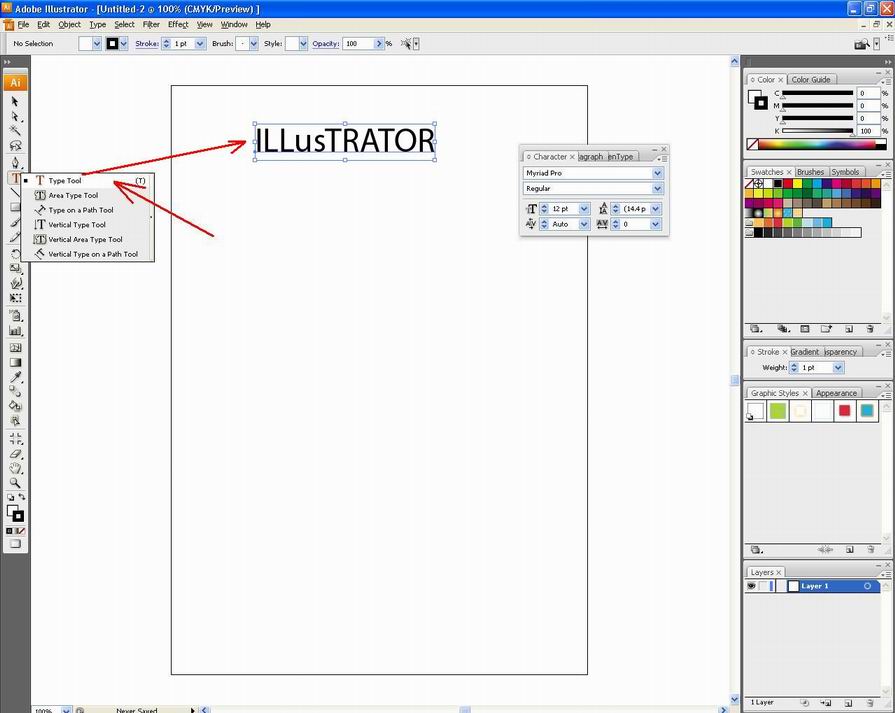Screen dimensions: 895x713
Task: Change screen mode button at toolbox bottom
Action: (x=15, y=544)
